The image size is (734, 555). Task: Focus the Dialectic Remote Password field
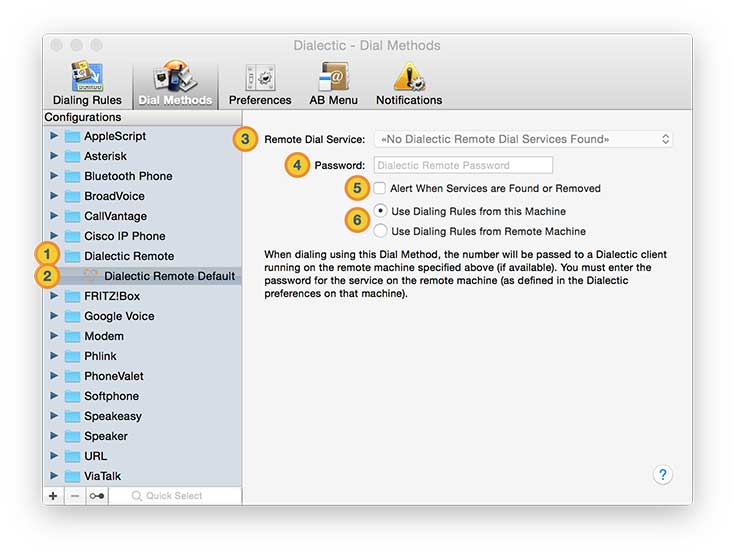point(463,165)
